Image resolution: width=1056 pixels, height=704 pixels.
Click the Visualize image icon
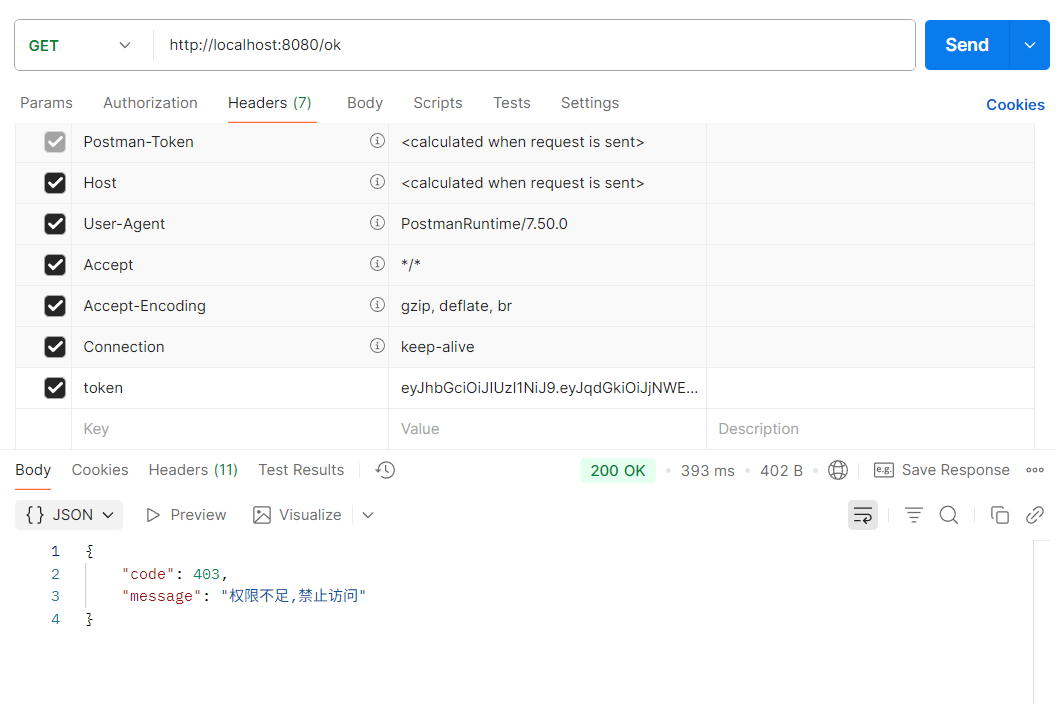pos(262,515)
